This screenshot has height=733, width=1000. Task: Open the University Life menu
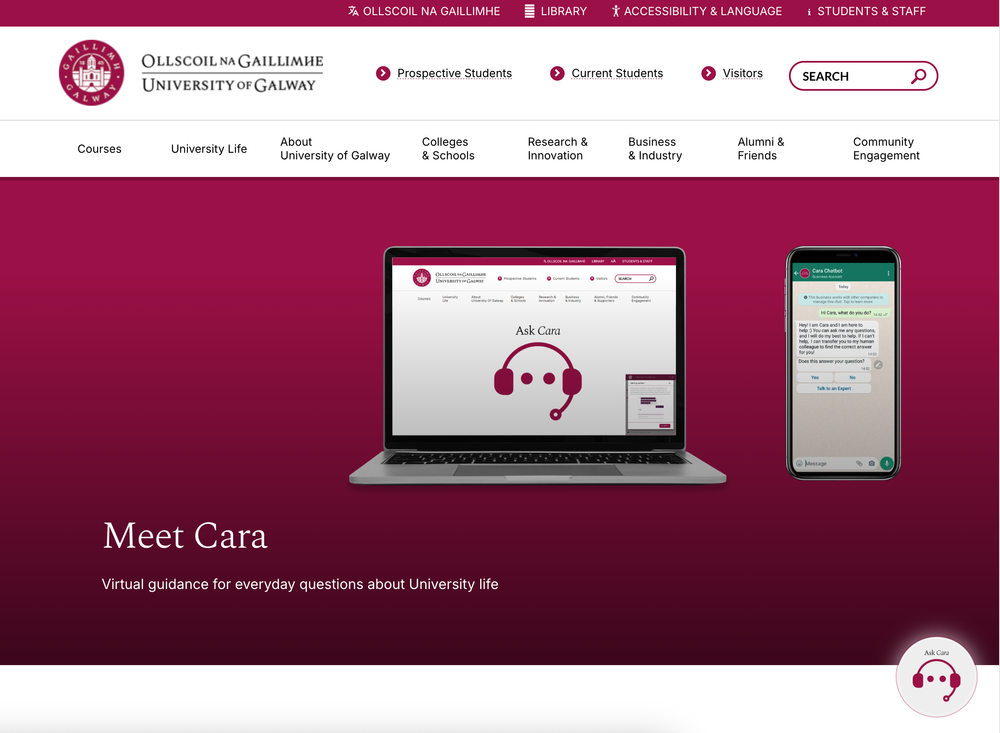point(209,149)
